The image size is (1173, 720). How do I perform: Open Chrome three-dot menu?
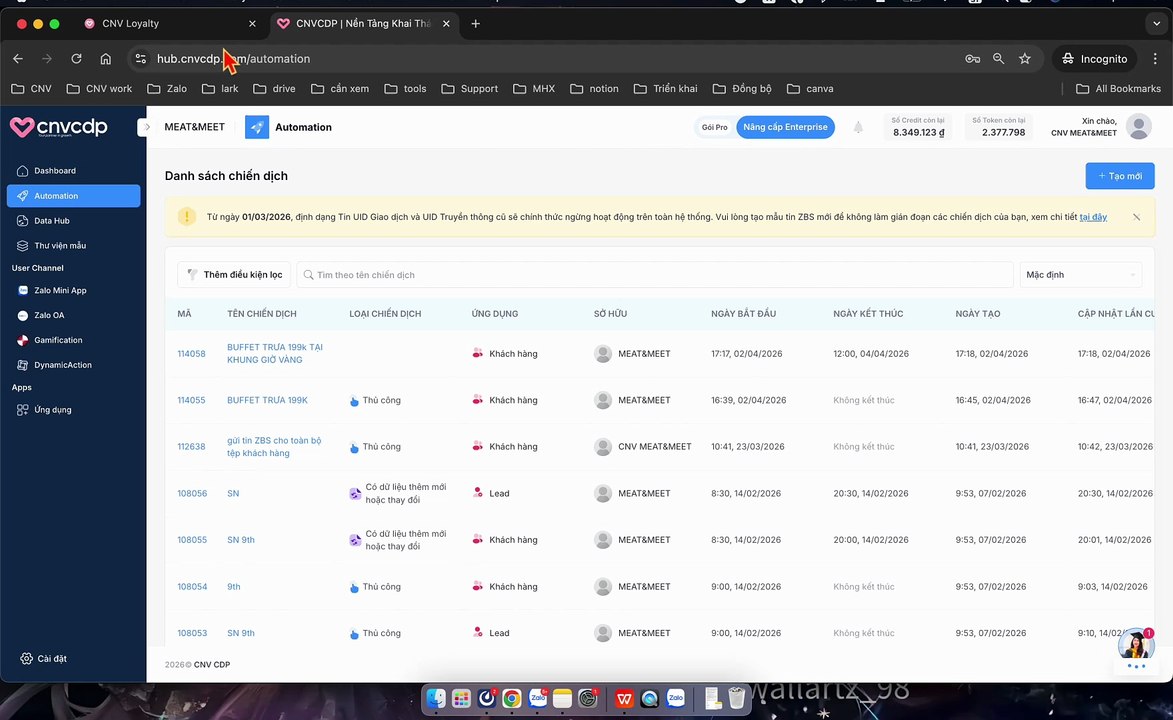click(1155, 58)
